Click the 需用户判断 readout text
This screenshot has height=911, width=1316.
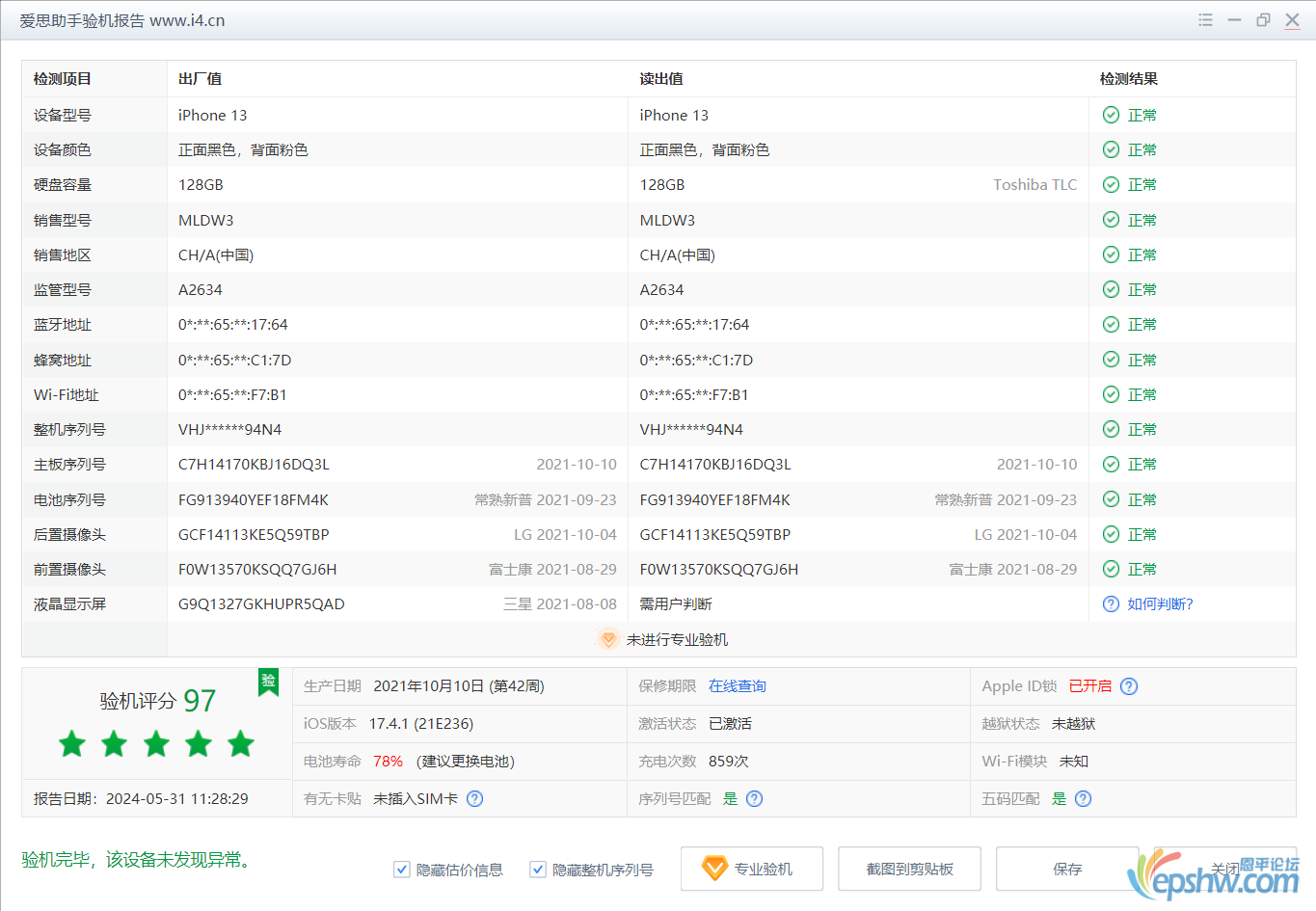tap(676, 603)
